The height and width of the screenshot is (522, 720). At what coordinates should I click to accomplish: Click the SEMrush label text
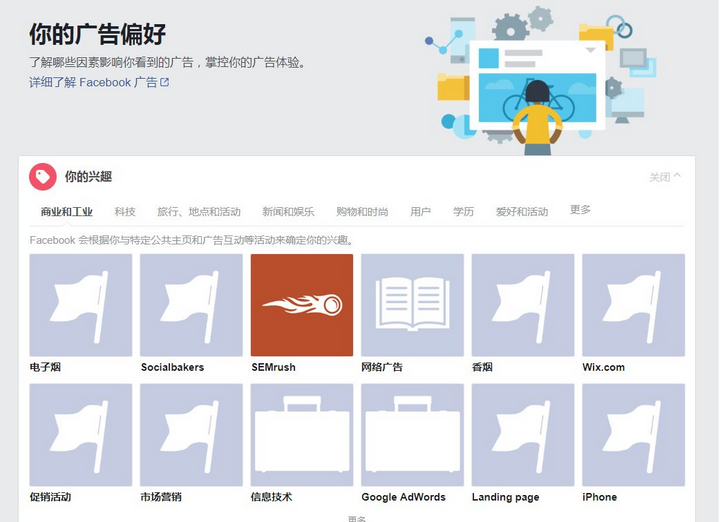tap(273, 367)
